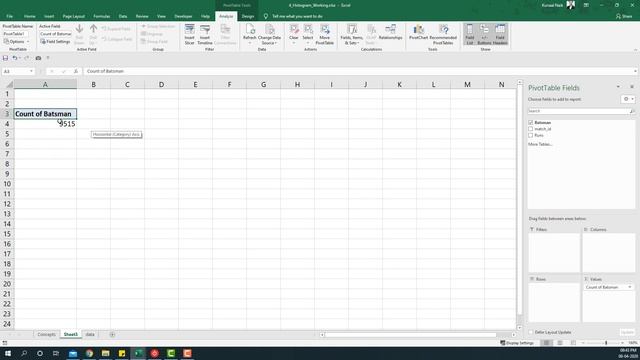Check the Runs field checkbox

point(531,136)
